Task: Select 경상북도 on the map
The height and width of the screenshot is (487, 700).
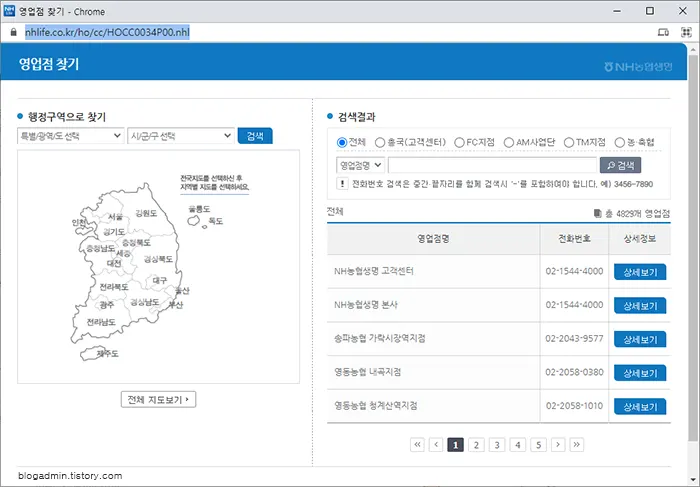Action: tap(158, 259)
